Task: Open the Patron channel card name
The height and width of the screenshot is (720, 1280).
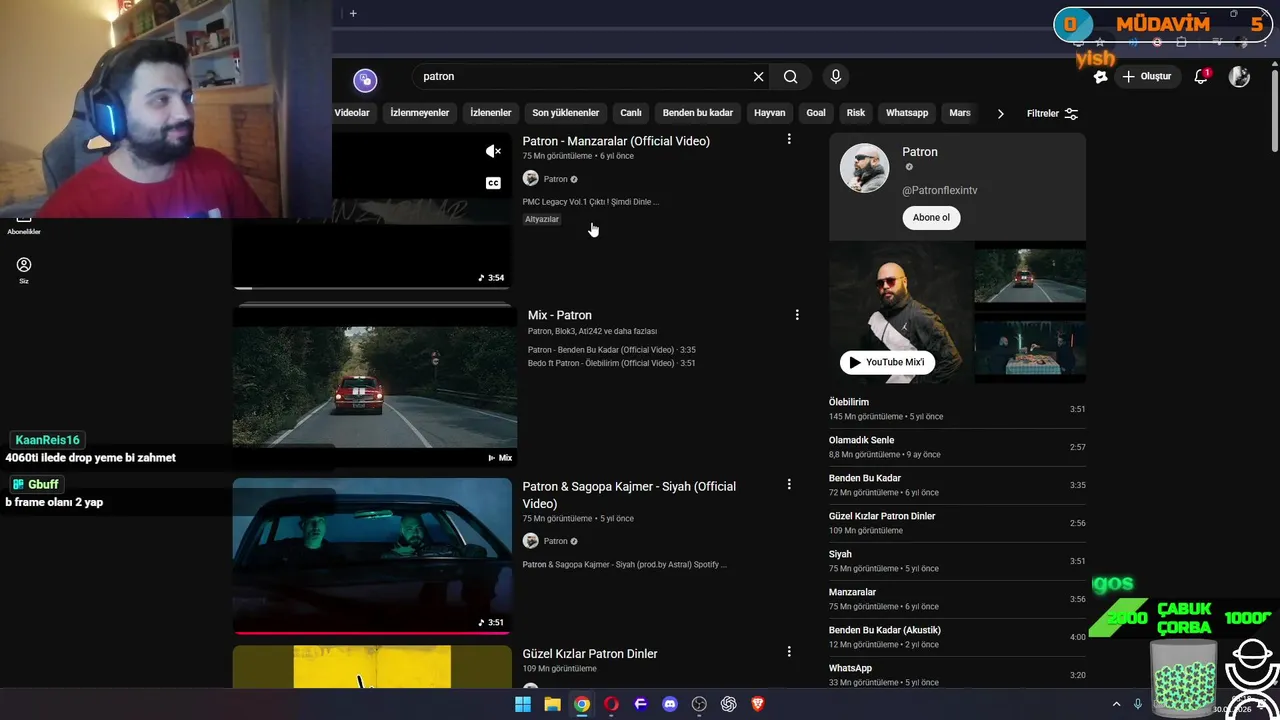Action: pos(920,152)
